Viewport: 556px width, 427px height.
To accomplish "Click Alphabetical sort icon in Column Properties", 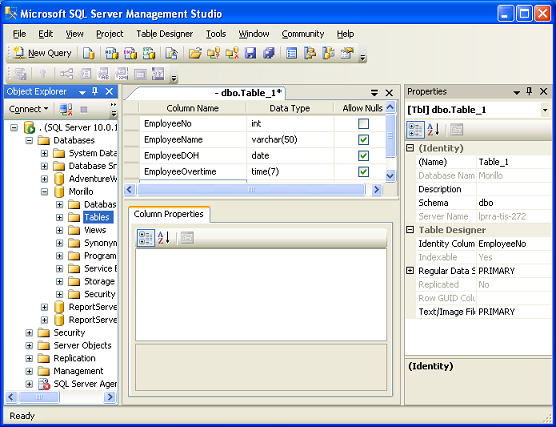I will point(164,238).
